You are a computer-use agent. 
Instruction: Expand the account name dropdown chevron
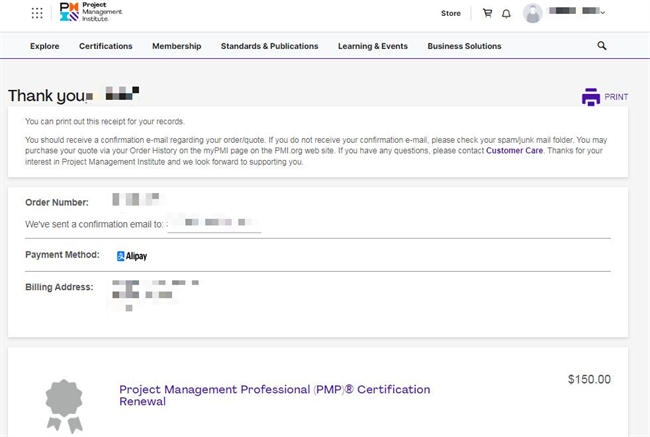click(x=603, y=13)
